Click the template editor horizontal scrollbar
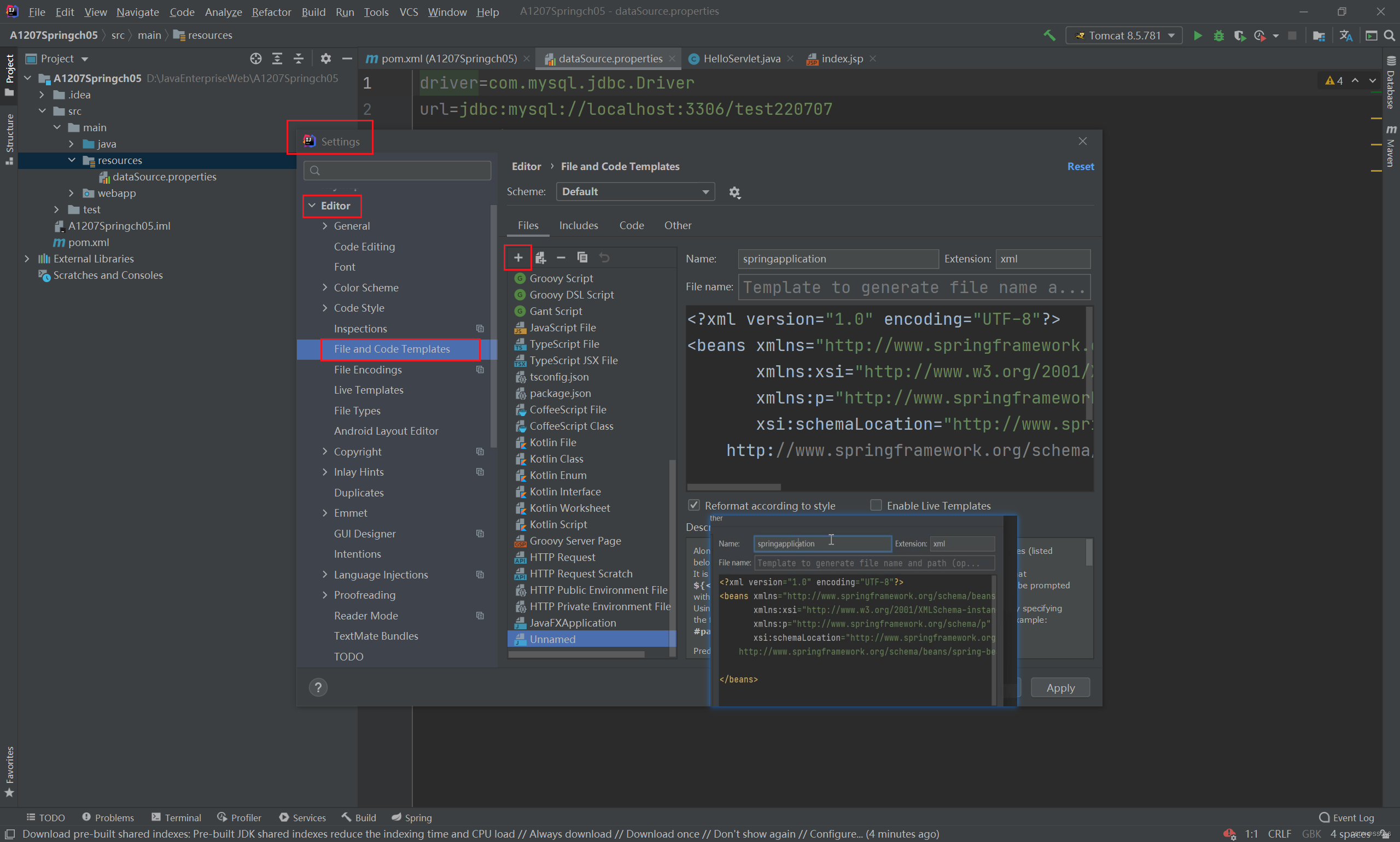Viewport: 1400px width, 842px height. point(733,487)
